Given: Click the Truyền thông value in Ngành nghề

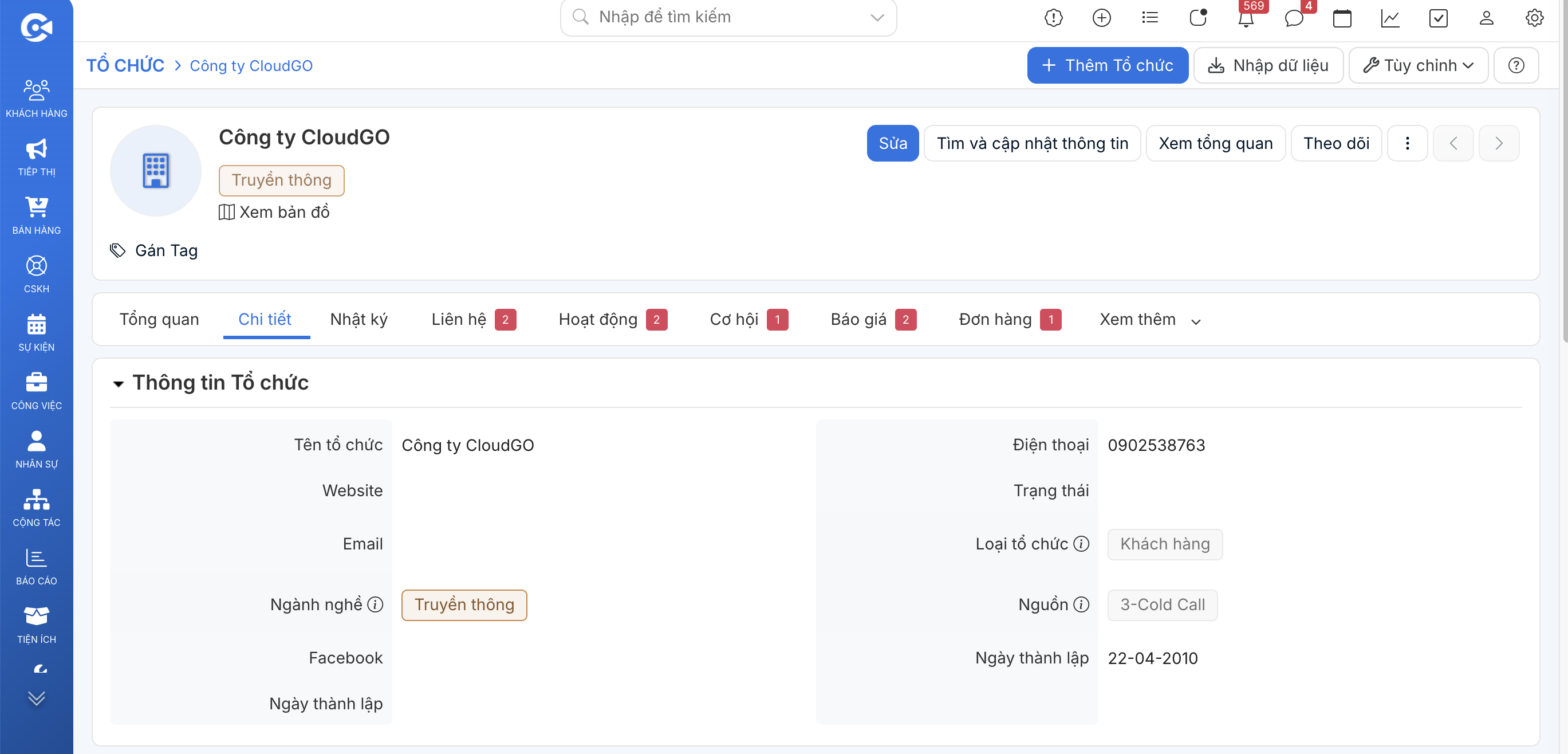Looking at the screenshot, I should (x=464, y=605).
